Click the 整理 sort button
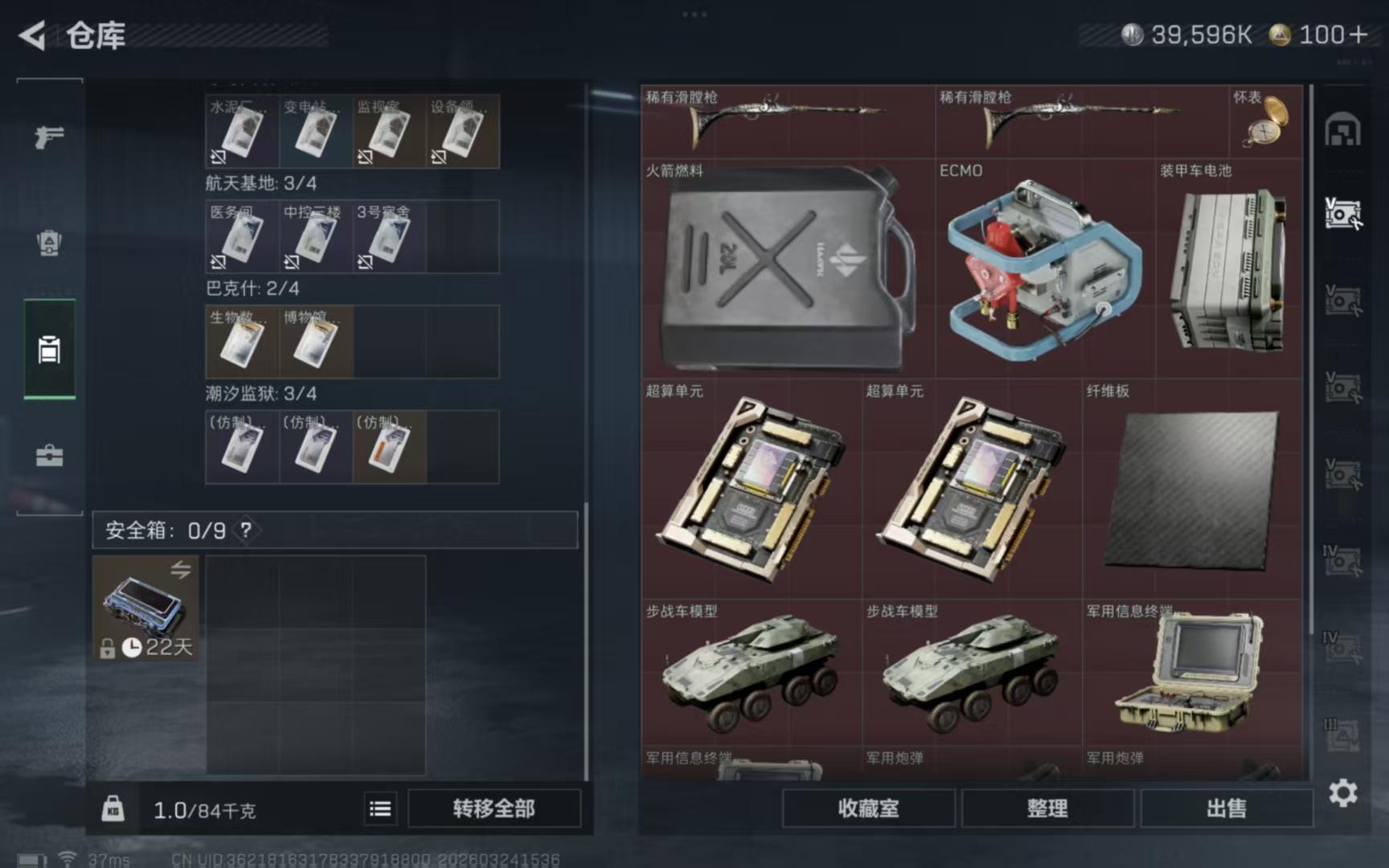 tap(1047, 809)
